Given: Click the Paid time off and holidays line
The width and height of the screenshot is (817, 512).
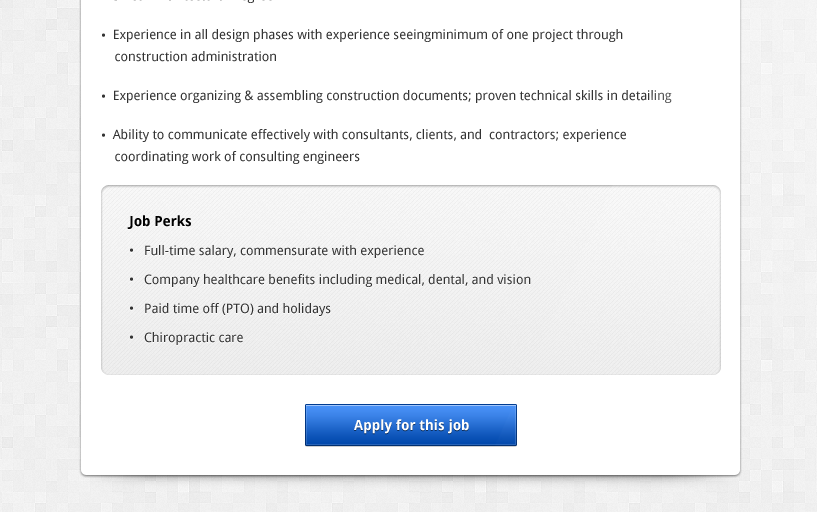Looking at the screenshot, I should [x=237, y=309].
